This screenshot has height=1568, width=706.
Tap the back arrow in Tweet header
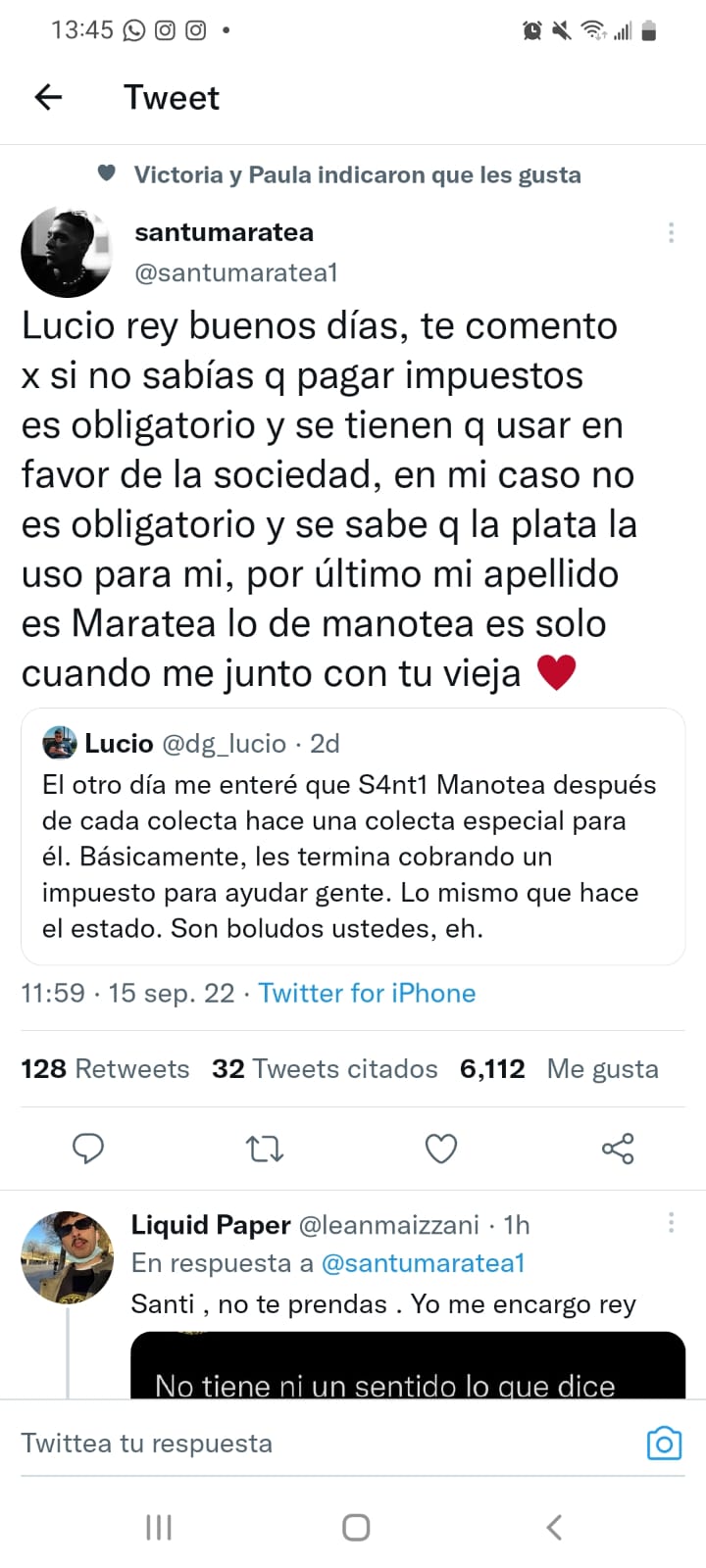[48, 97]
